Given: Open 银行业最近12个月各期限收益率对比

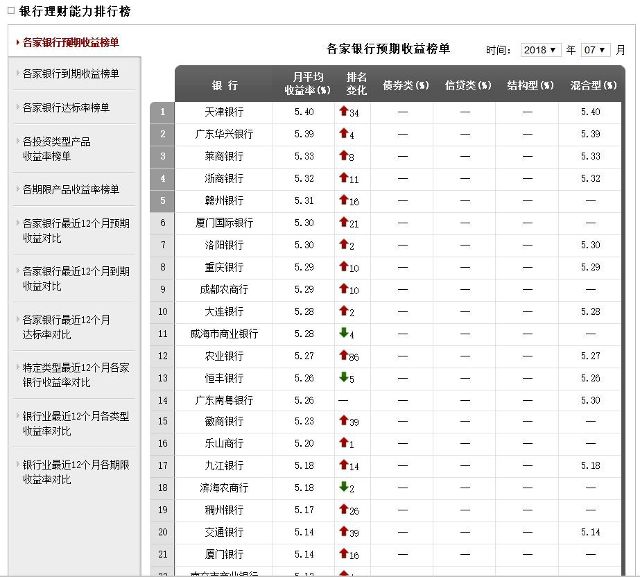Looking at the screenshot, I should (76, 472).
